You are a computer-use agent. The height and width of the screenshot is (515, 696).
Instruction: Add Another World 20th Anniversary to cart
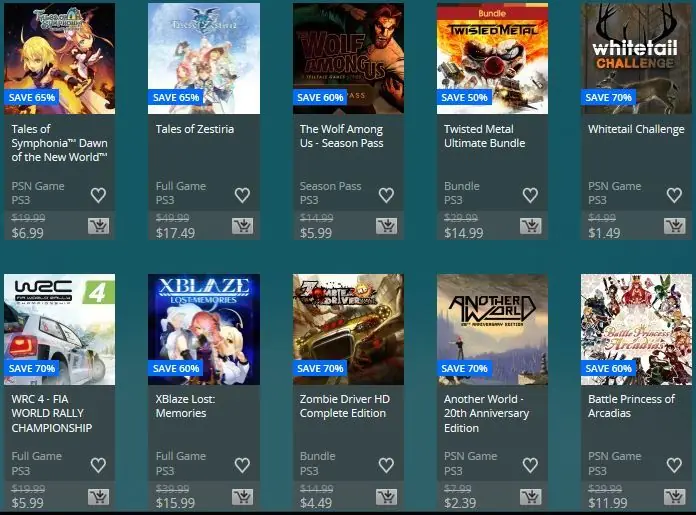tap(530, 497)
